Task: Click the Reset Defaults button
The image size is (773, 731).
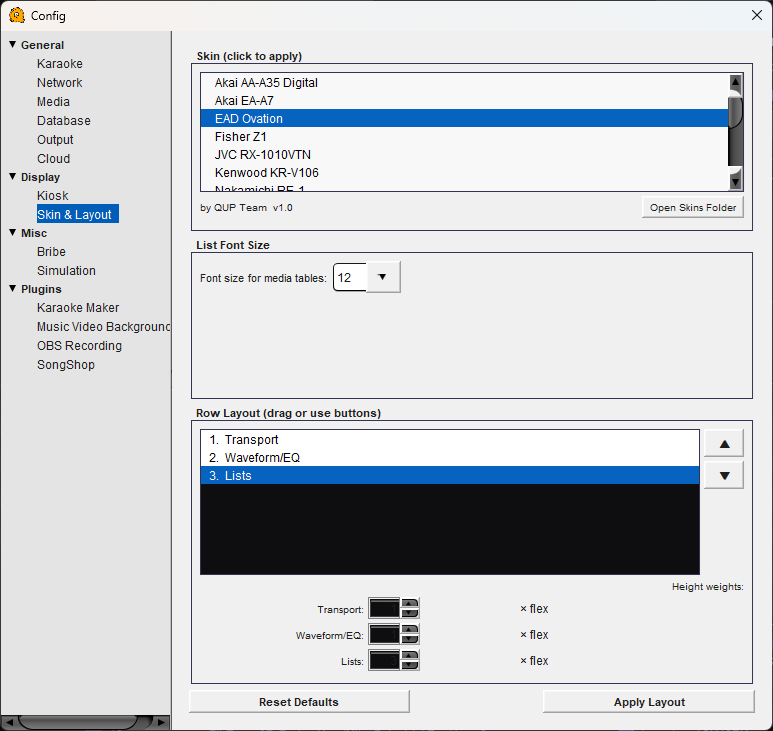Action: pos(299,701)
